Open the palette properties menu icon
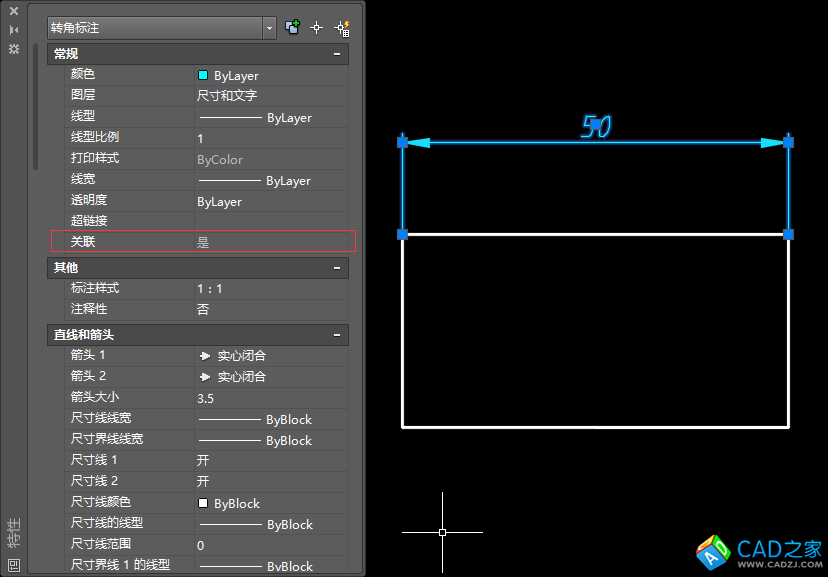The image size is (828, 577). 14,48
